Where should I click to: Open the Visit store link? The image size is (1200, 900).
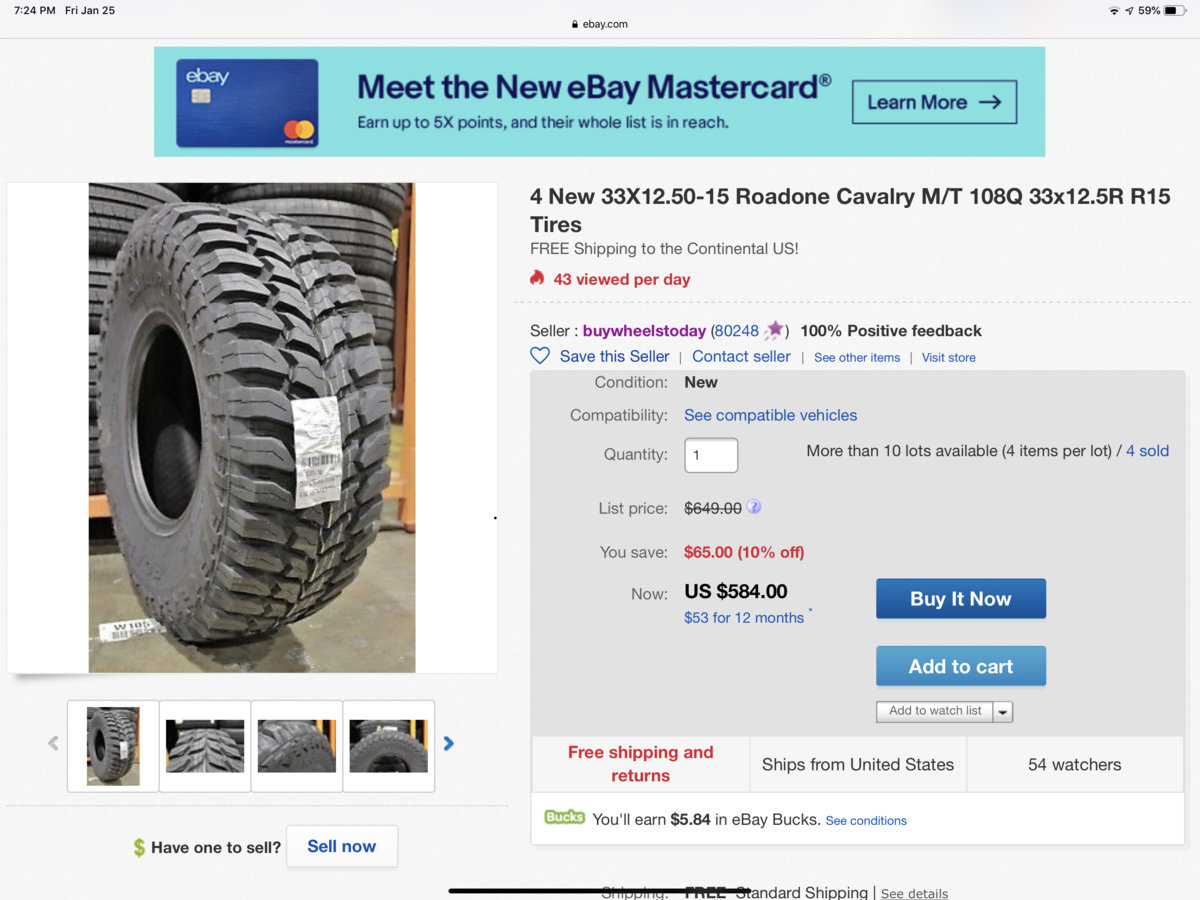point(948,357)
